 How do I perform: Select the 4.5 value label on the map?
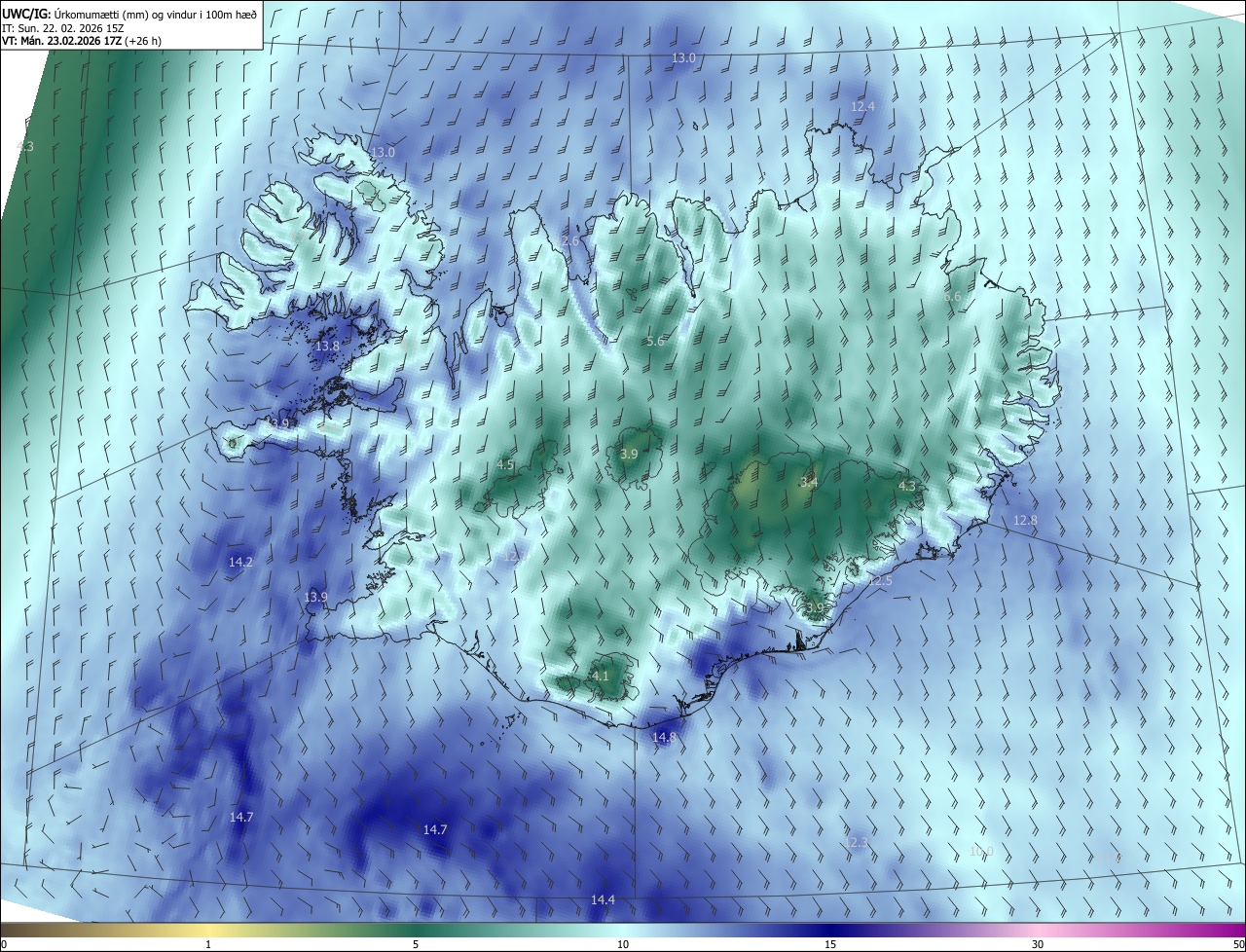pyautogui.click(x=505, y=464)
